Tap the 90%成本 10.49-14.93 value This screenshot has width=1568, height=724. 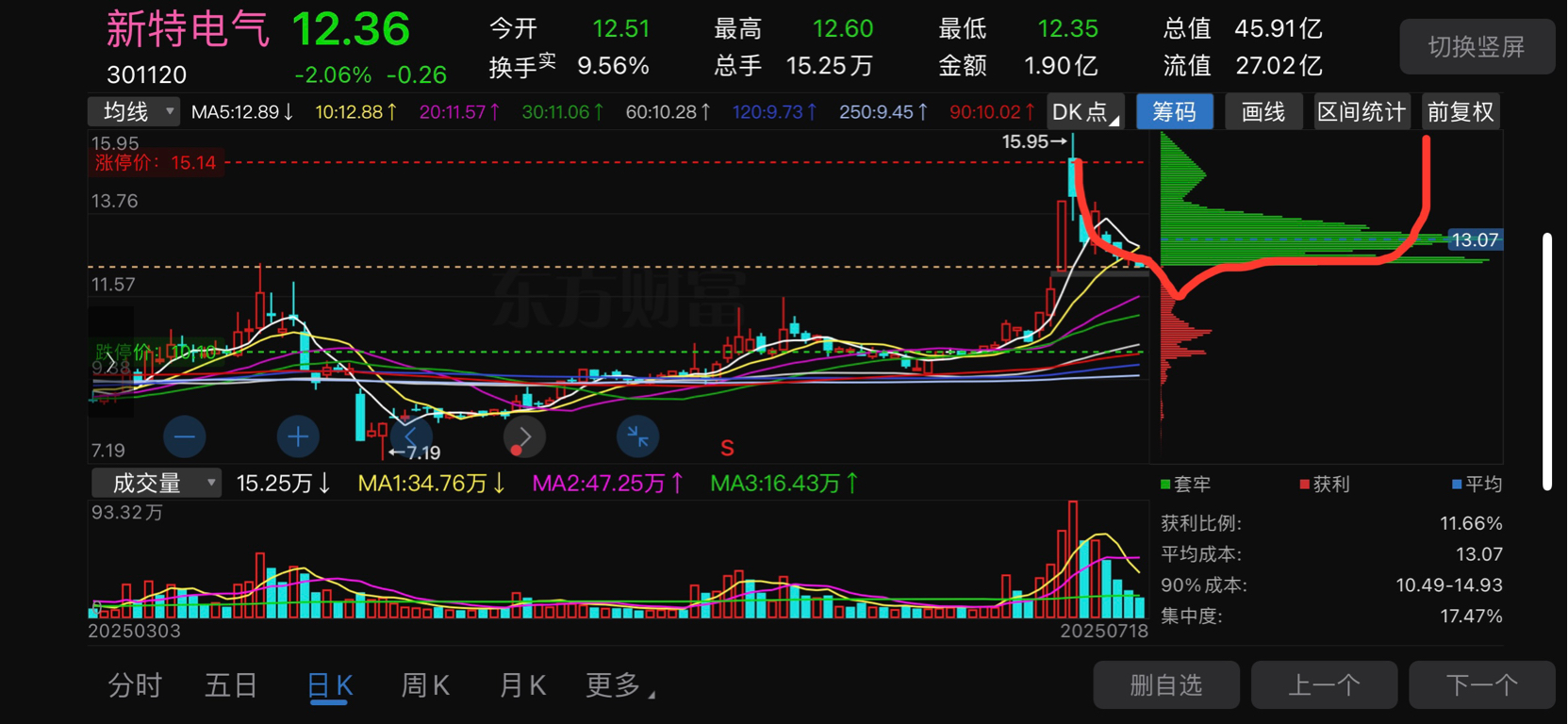(1449, 585)
